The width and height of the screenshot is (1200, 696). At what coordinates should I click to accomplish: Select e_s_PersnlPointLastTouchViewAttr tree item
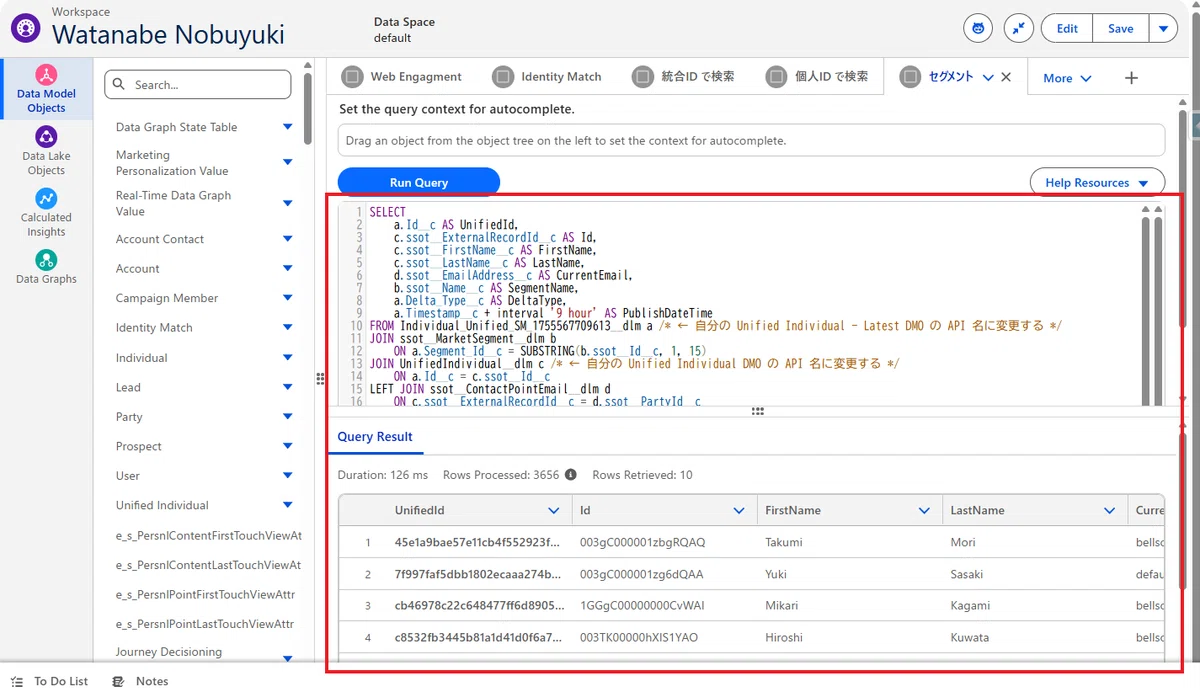[x=205, y=624]
